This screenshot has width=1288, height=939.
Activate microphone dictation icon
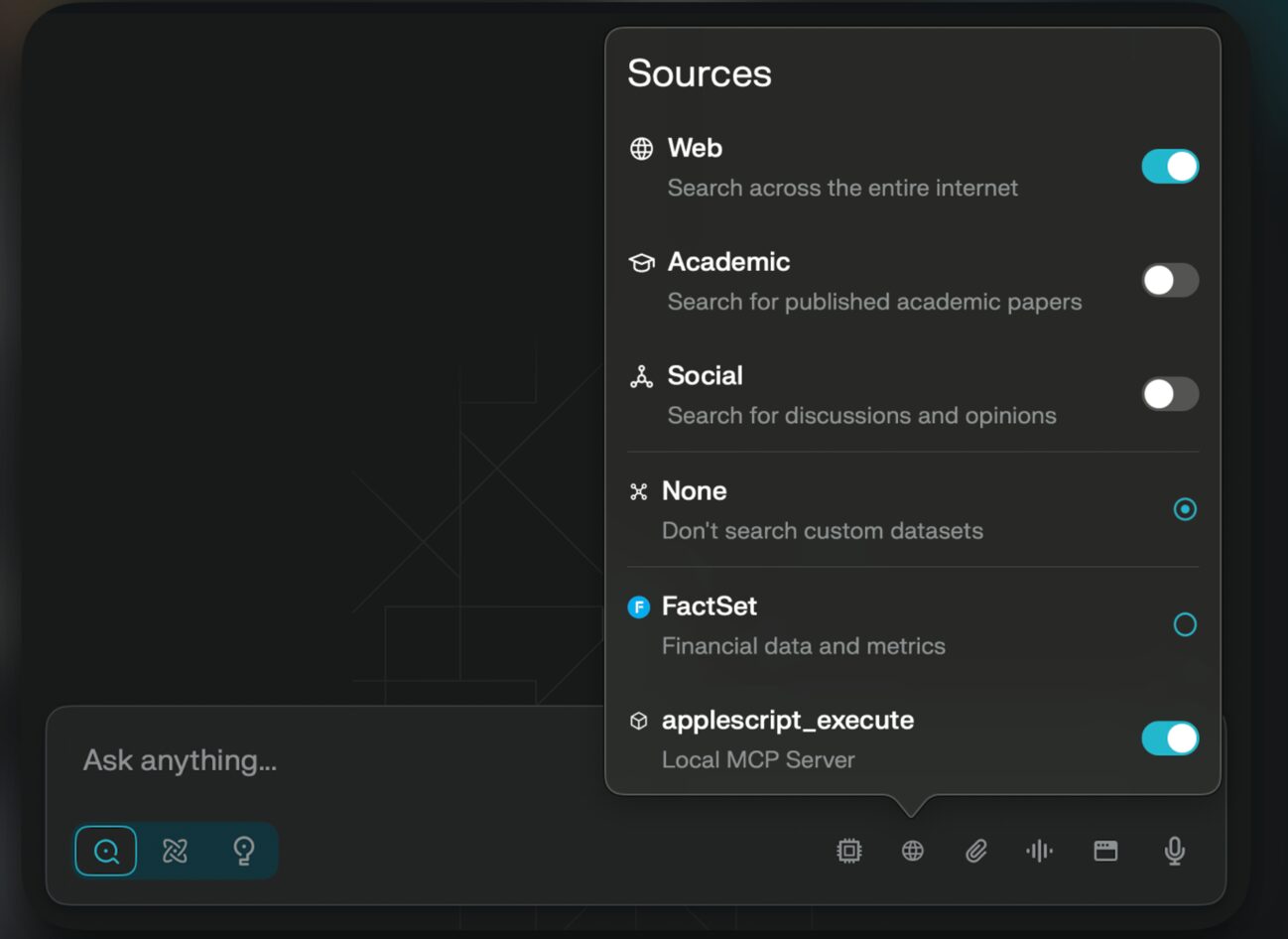coord(1174,851)
